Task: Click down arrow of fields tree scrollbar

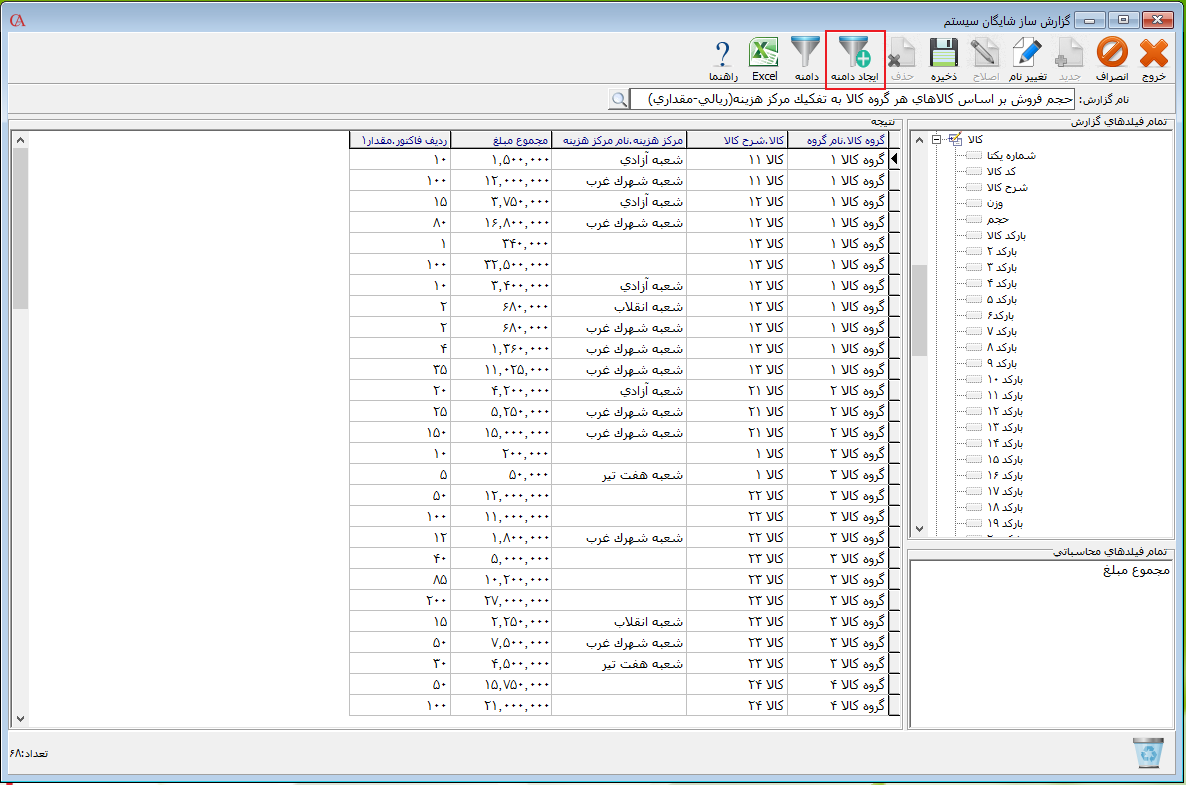Action: tap(919, 529)
